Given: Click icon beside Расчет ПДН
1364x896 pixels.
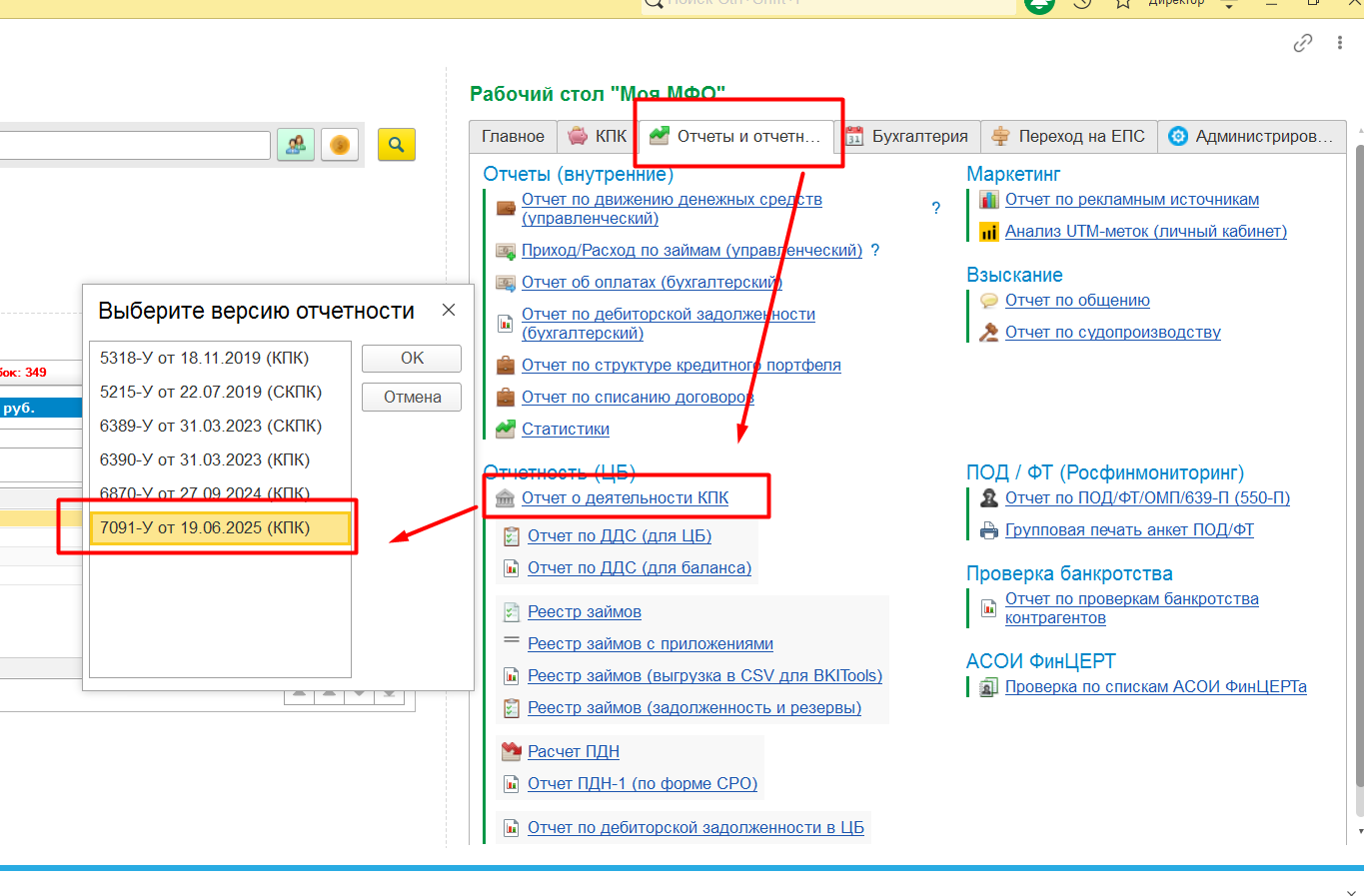Looking at the screenshot, I should point(512,751).
